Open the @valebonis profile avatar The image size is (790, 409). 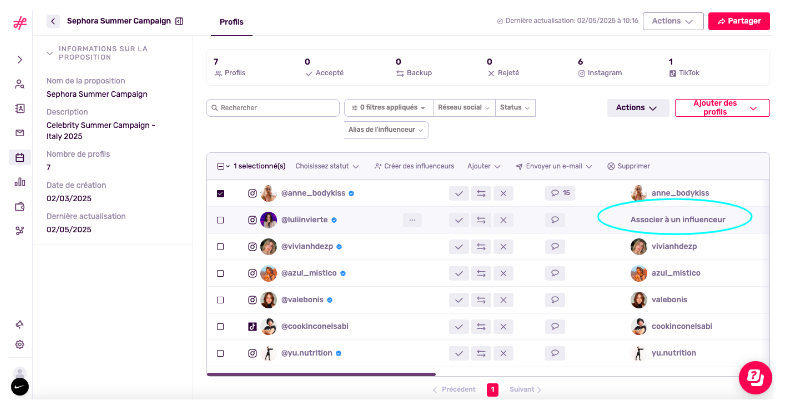(269, 300)
